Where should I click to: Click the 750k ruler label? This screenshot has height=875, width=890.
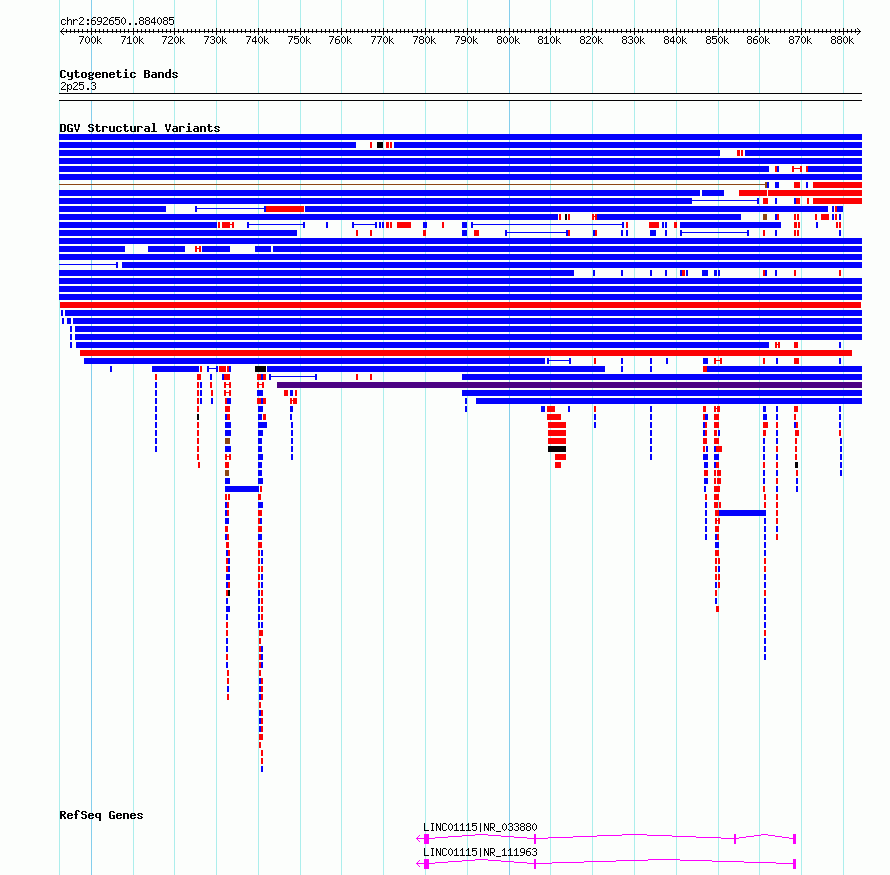pos(299,41)
